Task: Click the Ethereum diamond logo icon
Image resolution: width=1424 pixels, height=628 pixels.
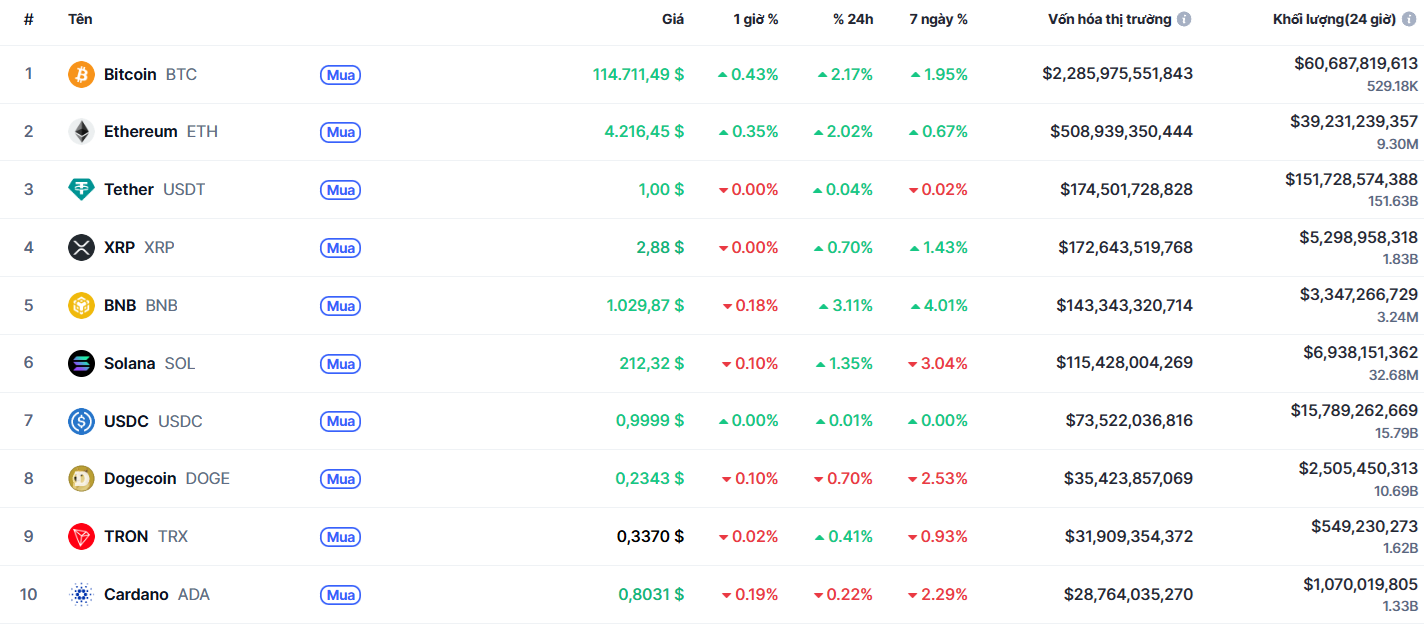Action: coord(81,132)
